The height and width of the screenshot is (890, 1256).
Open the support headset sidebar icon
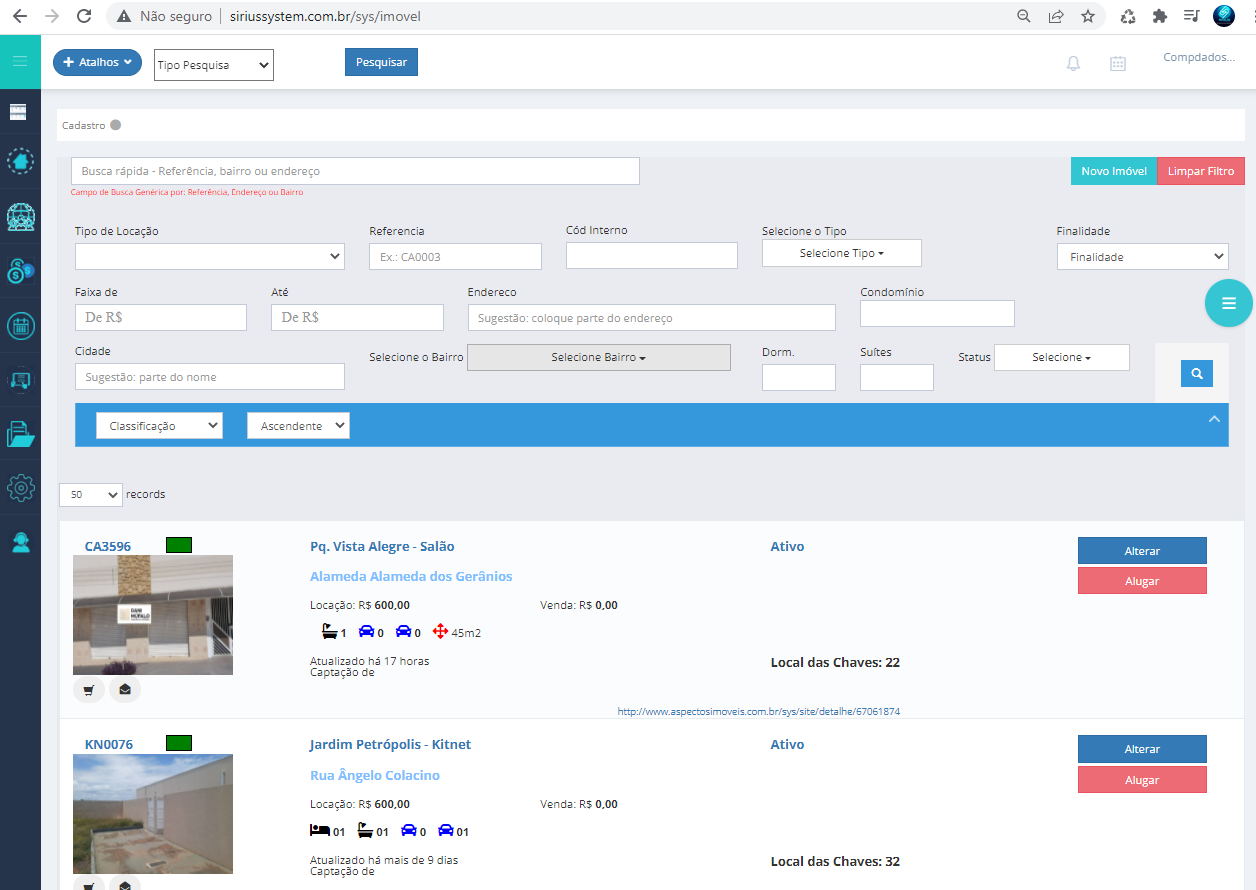pos(20,542)
